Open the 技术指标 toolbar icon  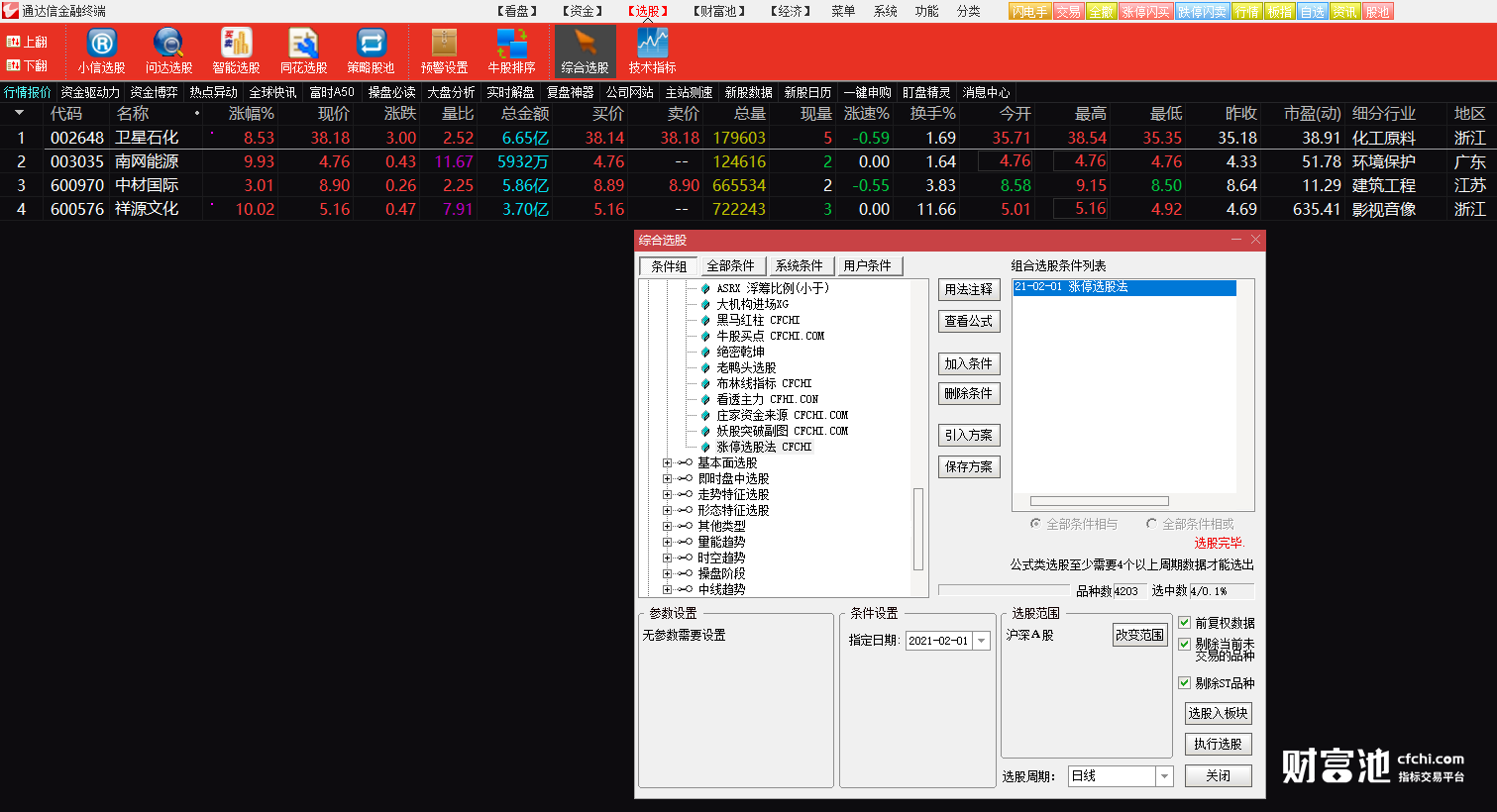(x=652, y=51)
